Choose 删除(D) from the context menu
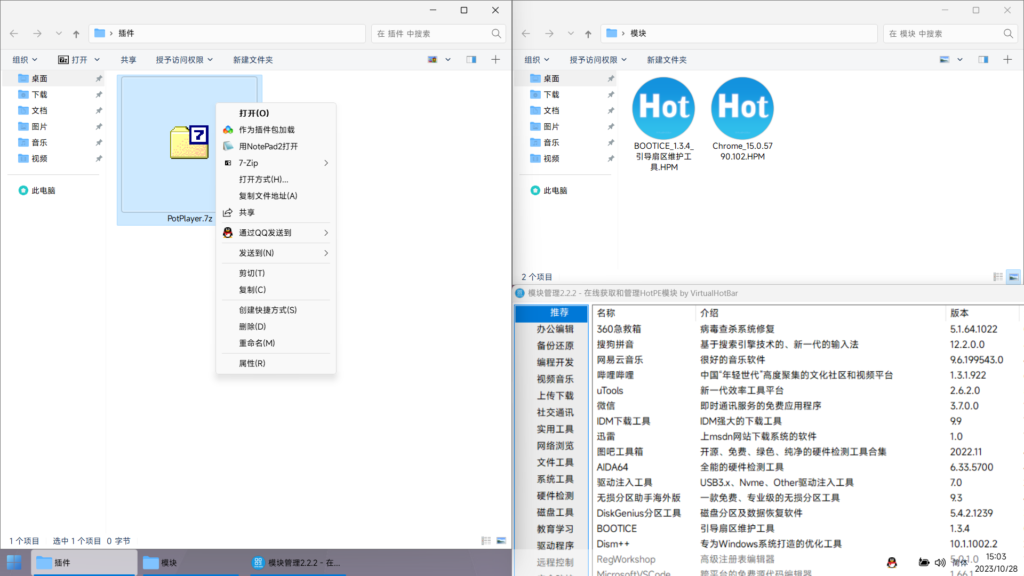 276,327
